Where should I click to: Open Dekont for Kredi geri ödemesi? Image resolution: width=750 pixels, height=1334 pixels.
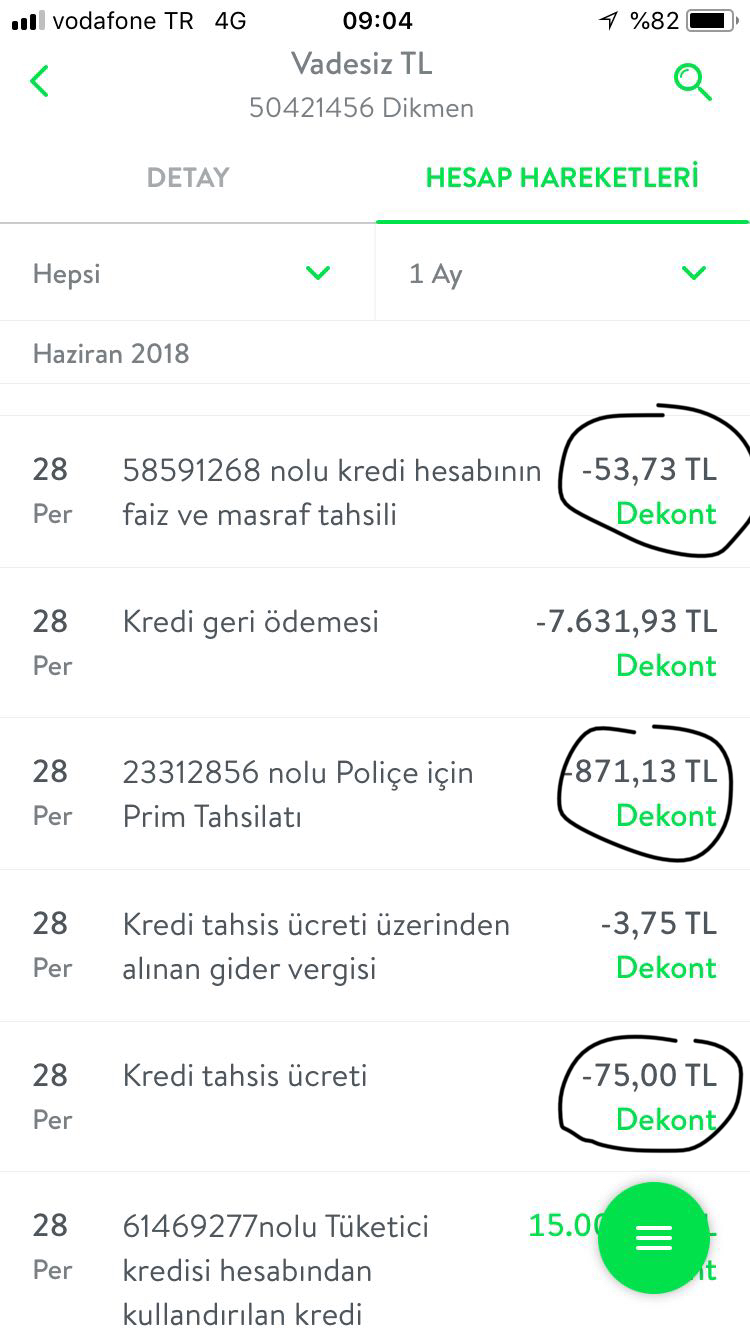click(x=666, y=666)
